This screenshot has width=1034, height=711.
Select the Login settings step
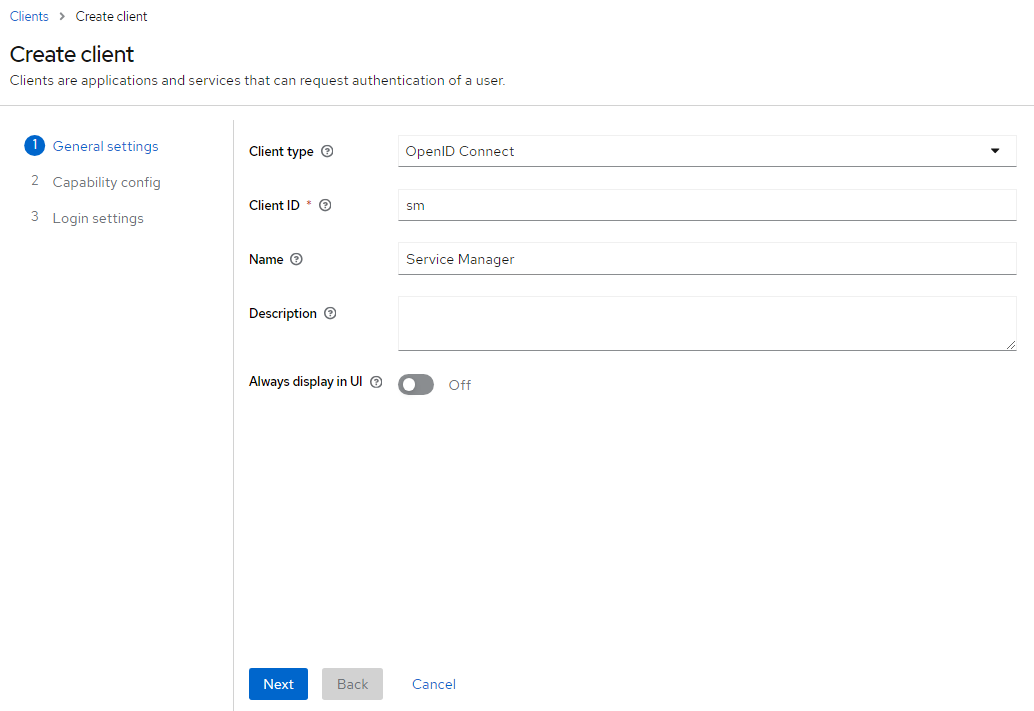(98, 218)
